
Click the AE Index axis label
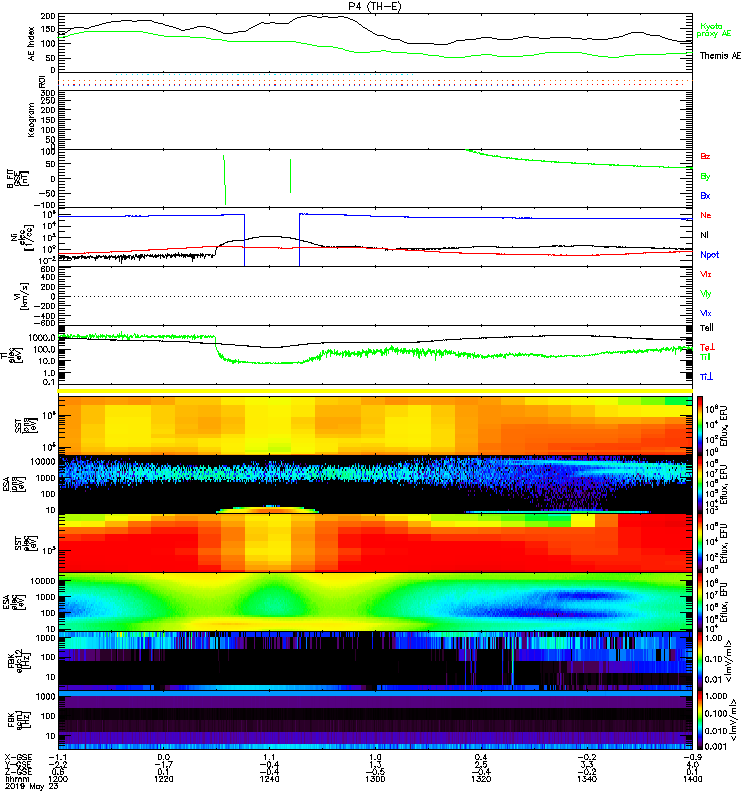point(31,44)
